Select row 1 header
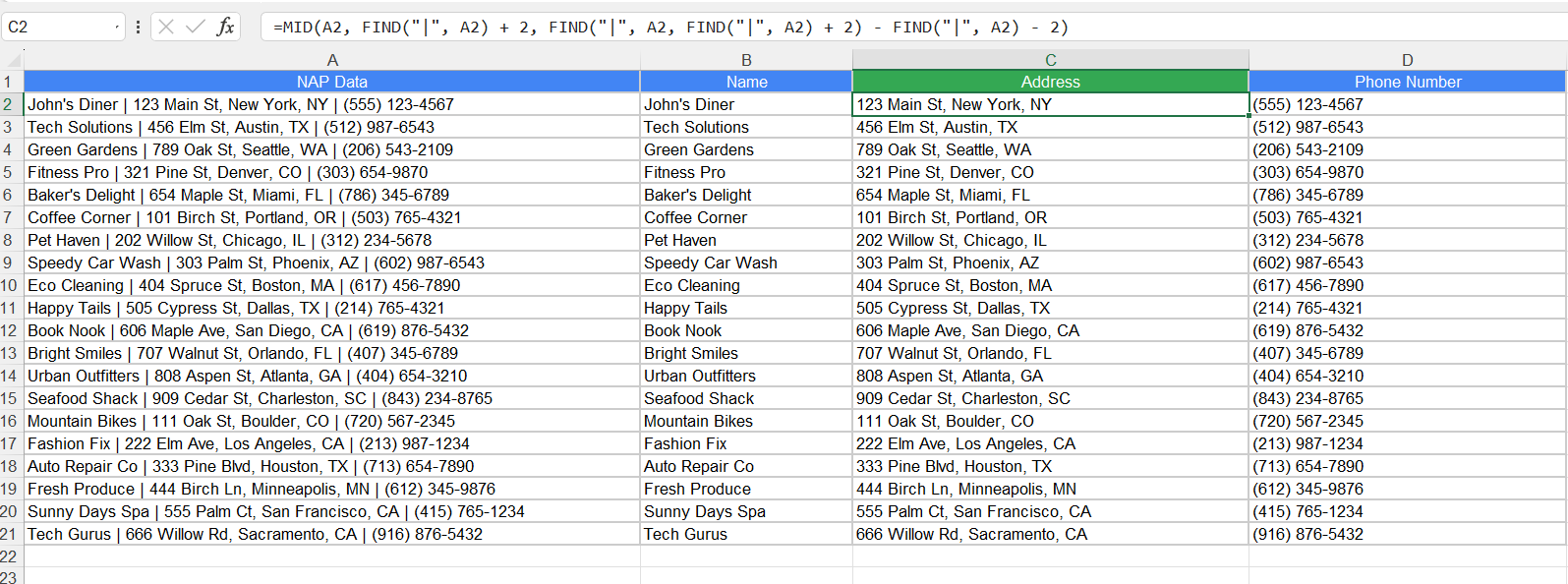Screen dimensions: 1568x584 click(12, 82)
